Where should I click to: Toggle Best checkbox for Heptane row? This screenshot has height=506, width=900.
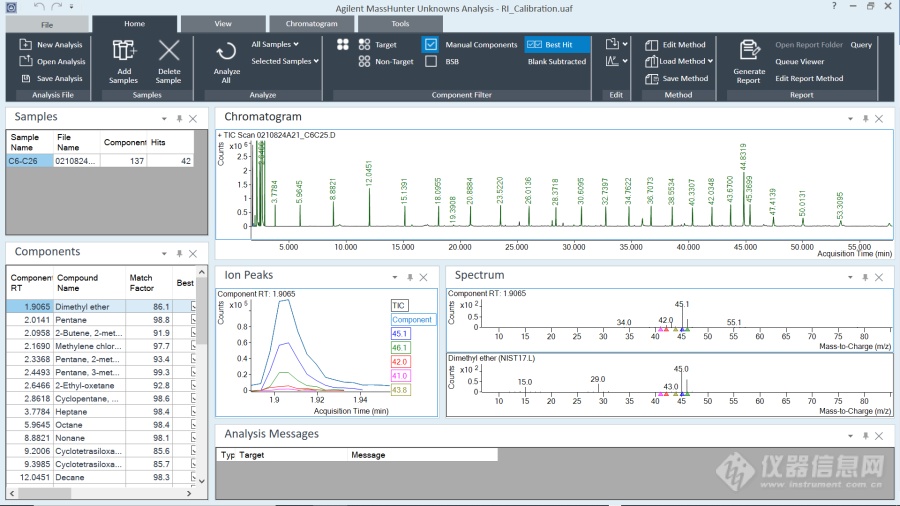[193, 411]
